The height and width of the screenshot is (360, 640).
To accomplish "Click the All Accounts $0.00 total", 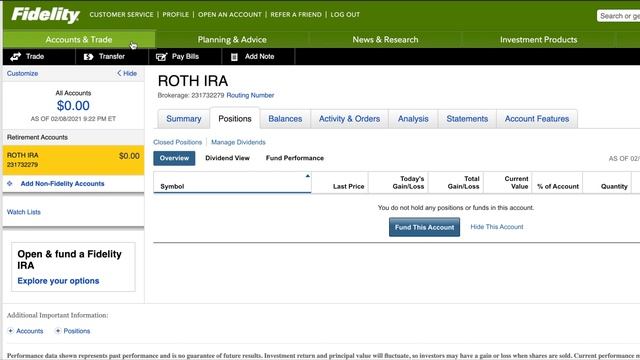I will 73,106.
